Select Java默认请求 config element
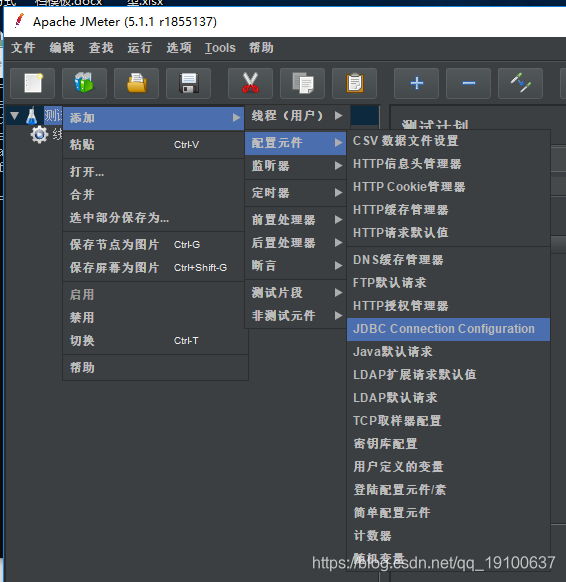 tap(448, 352)
